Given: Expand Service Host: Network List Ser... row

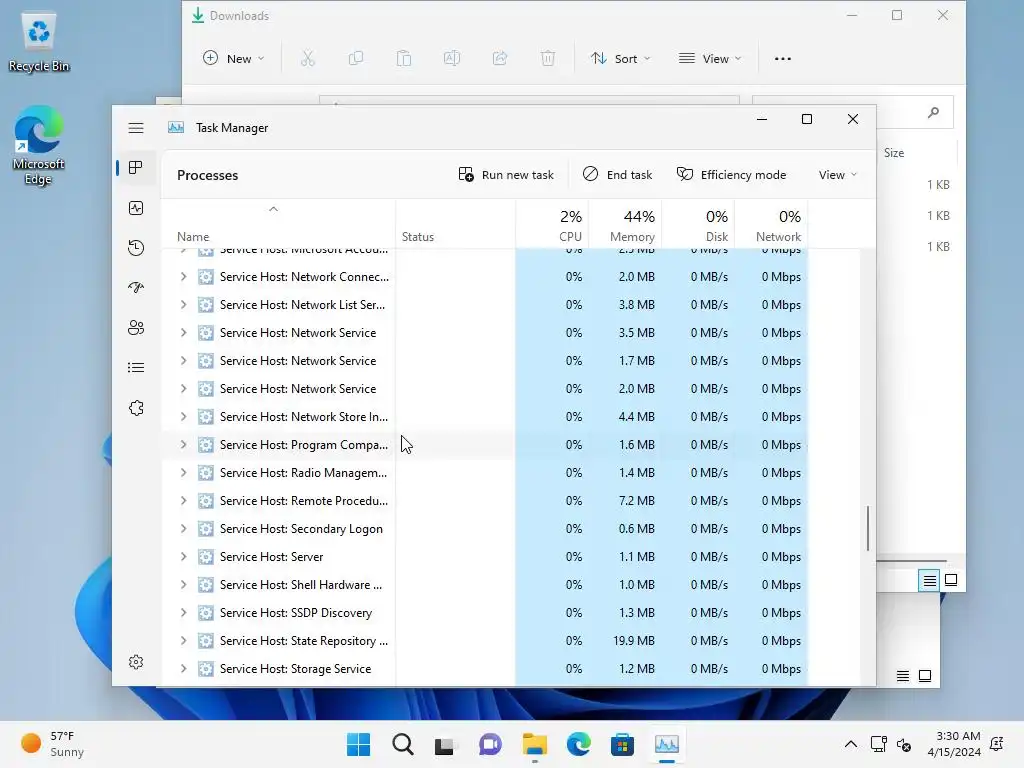Looking at the screenshot, I should [x=184, y=305].
